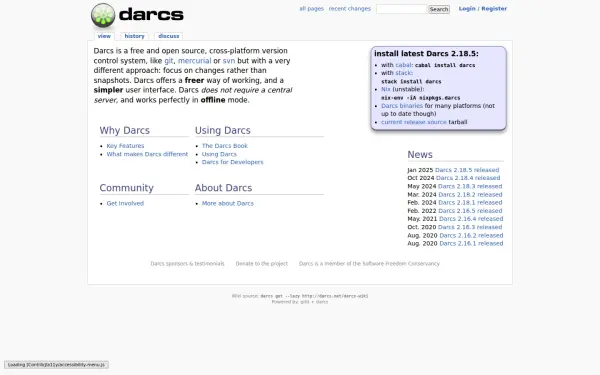
Task: Click 'stack install darcs' command text
Action: (x=411, y=82)
